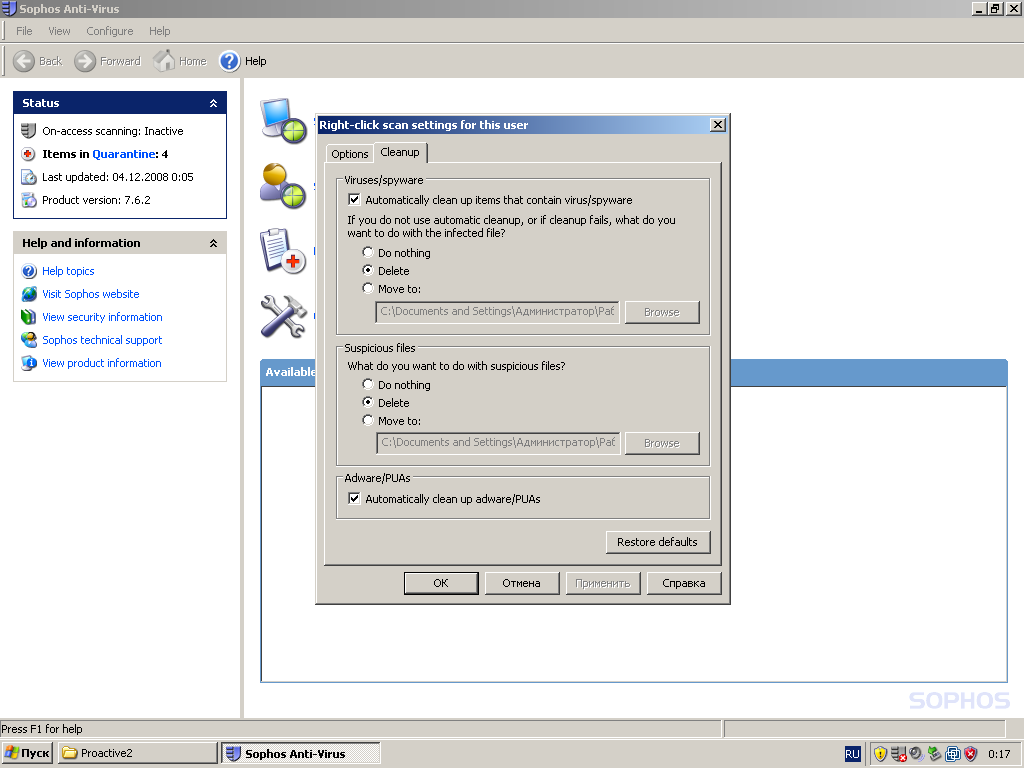Click the suspicious files Move to path field
Viewport: 1024px width, 768px height.
coord(497,443)
